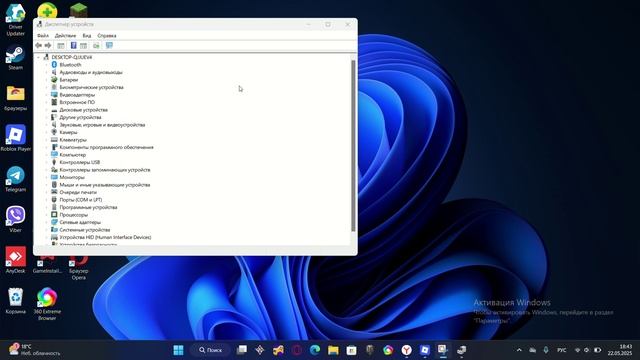Click the battery icon in system tray
Image resolution: width=640 pixels, height=360 pixels.
pos(598,350)
